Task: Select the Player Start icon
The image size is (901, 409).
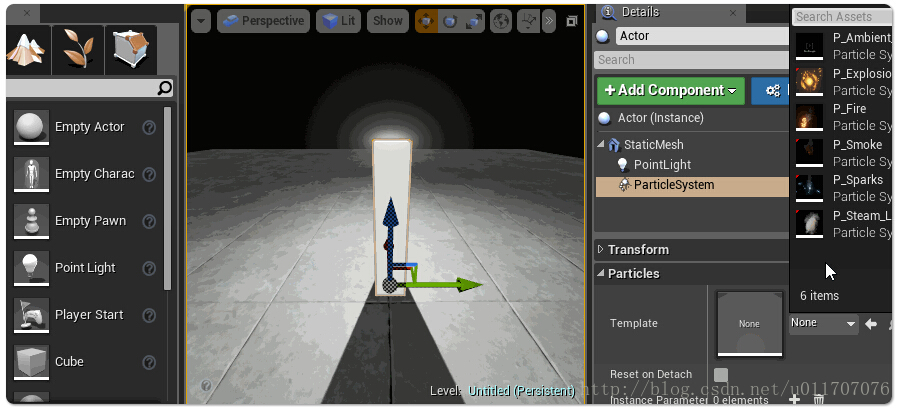Action: [31, 315]
